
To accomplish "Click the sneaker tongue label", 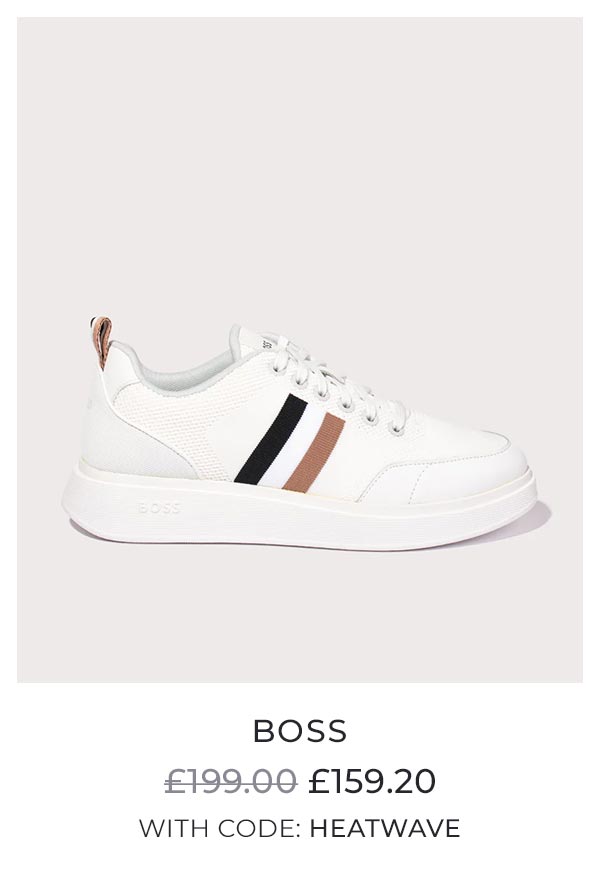I will coord(268,340).
